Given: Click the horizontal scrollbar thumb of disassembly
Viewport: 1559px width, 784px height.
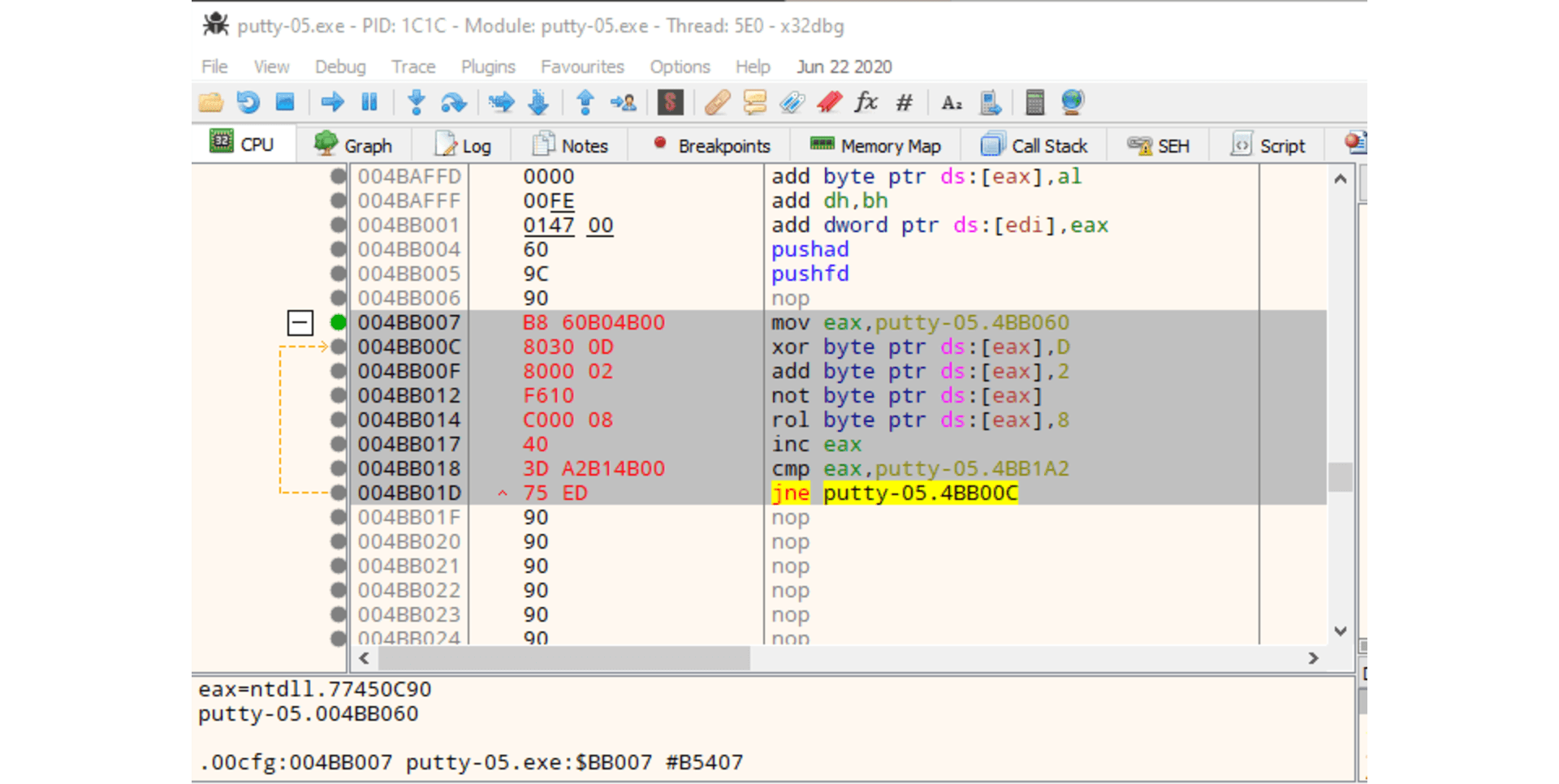Looking at the screenshot, I should coord(564,658).
